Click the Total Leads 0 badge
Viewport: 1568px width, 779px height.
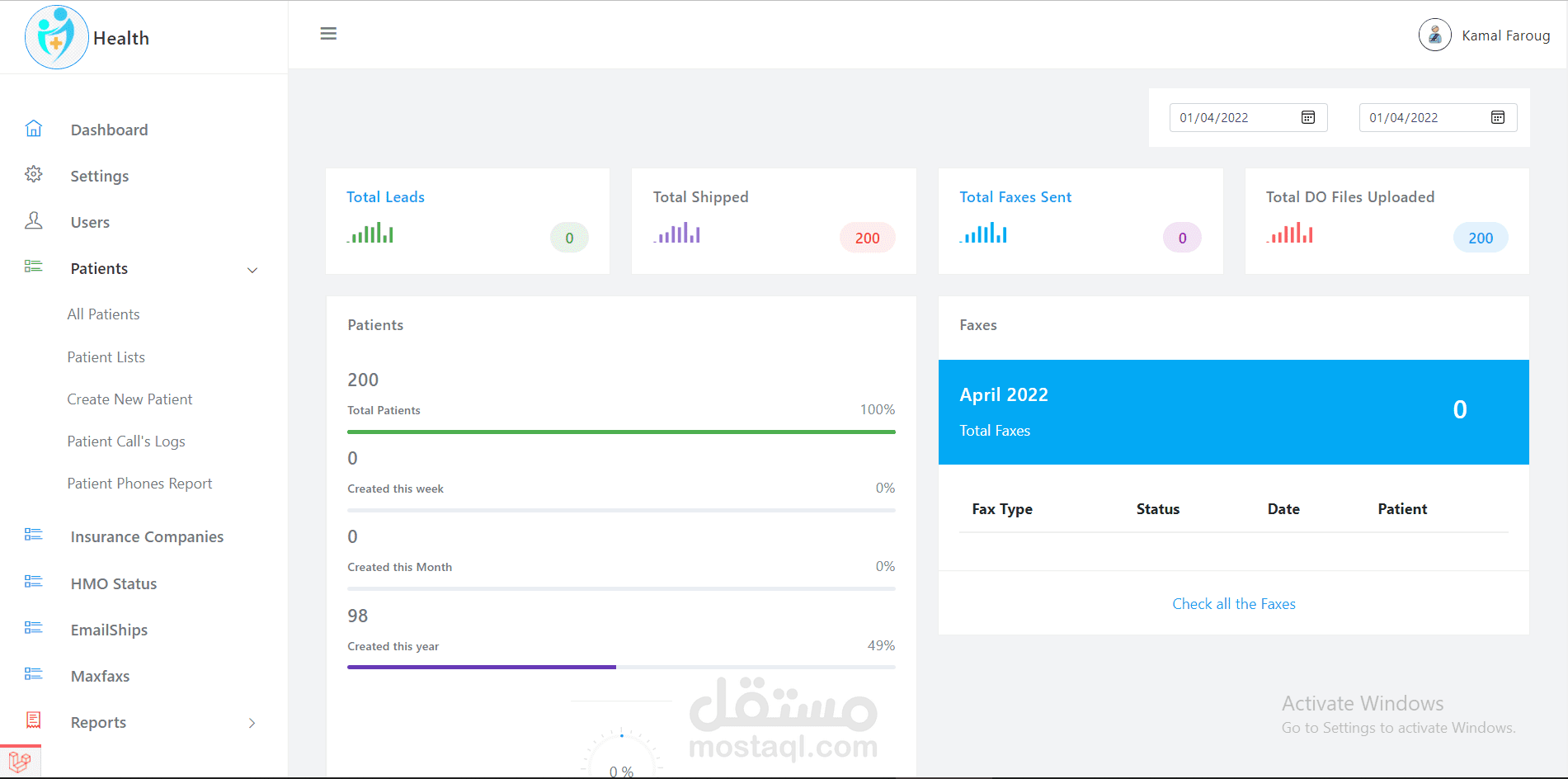pos(569,238)
